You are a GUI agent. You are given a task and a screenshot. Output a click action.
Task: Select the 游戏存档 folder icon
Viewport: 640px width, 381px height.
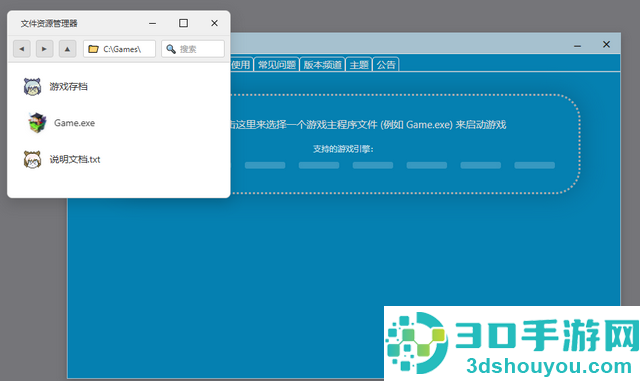[x=32, y=87]
